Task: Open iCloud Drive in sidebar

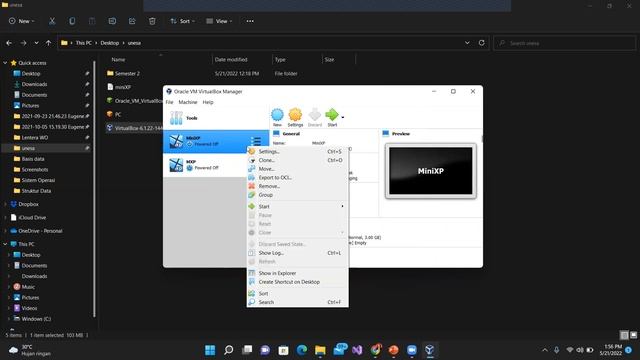Action: point(32,218)
